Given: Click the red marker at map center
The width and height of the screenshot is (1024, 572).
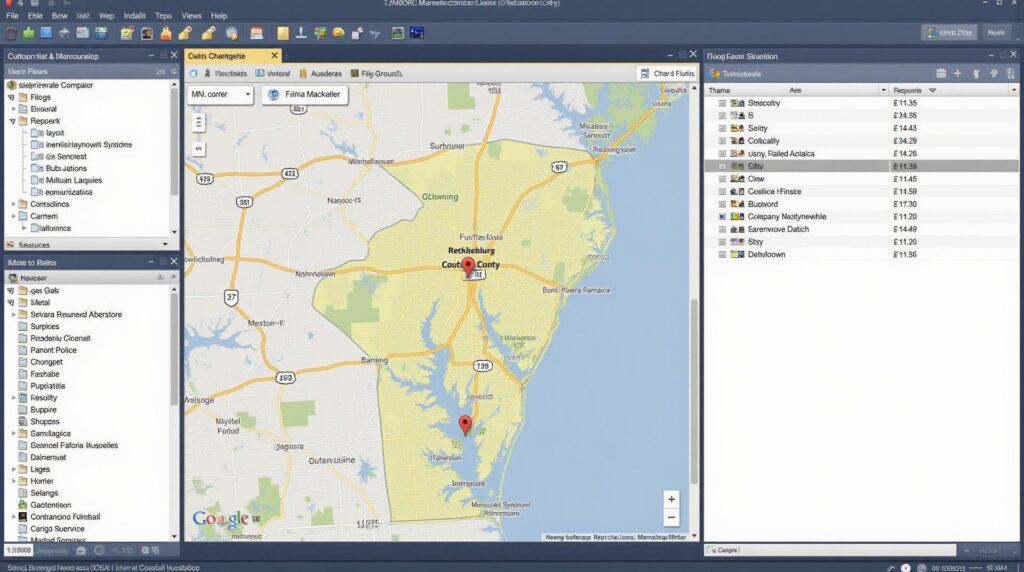Looking at the screenshot, I should (468, 266).
